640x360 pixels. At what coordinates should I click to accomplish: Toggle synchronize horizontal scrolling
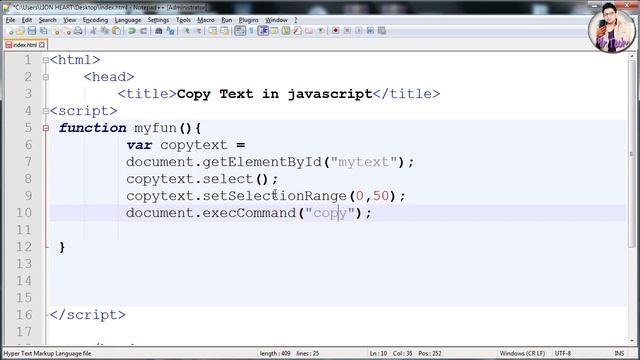click(x=224, y=31)
